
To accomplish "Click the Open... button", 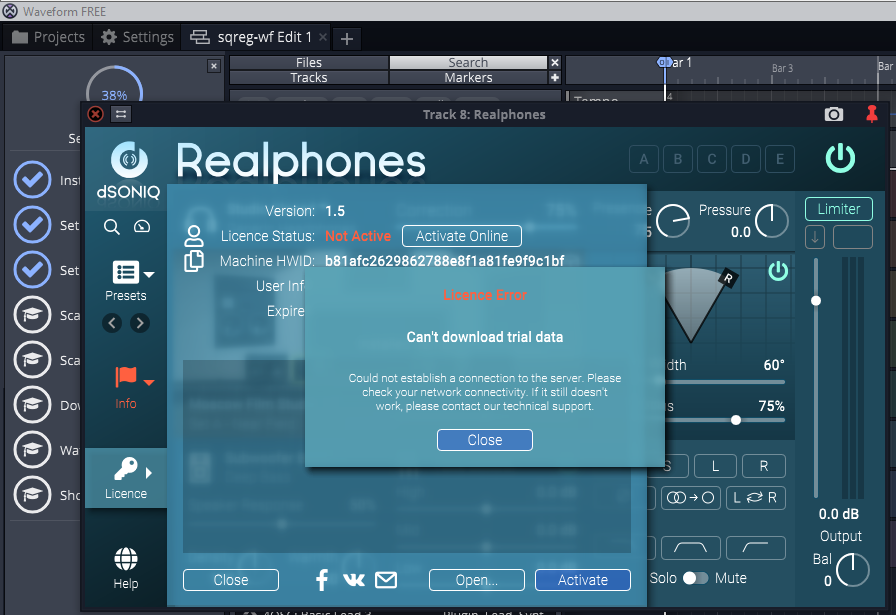I will (477, 580).
